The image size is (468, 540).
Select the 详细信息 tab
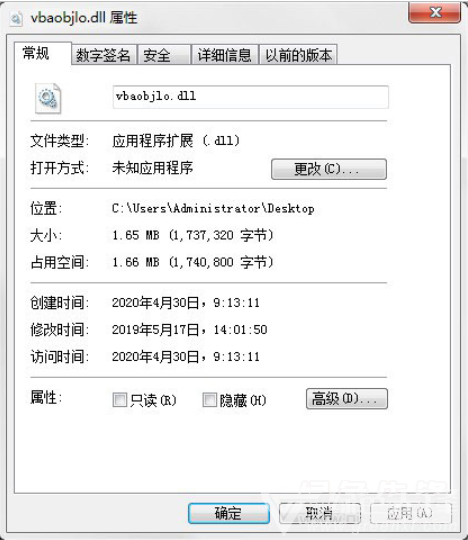pyautogui.click(x=225, y=55)
